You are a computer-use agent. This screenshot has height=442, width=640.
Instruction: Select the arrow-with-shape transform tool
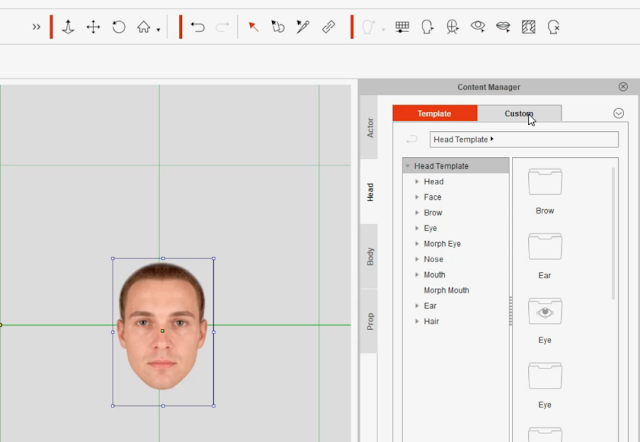coord(278,27)
